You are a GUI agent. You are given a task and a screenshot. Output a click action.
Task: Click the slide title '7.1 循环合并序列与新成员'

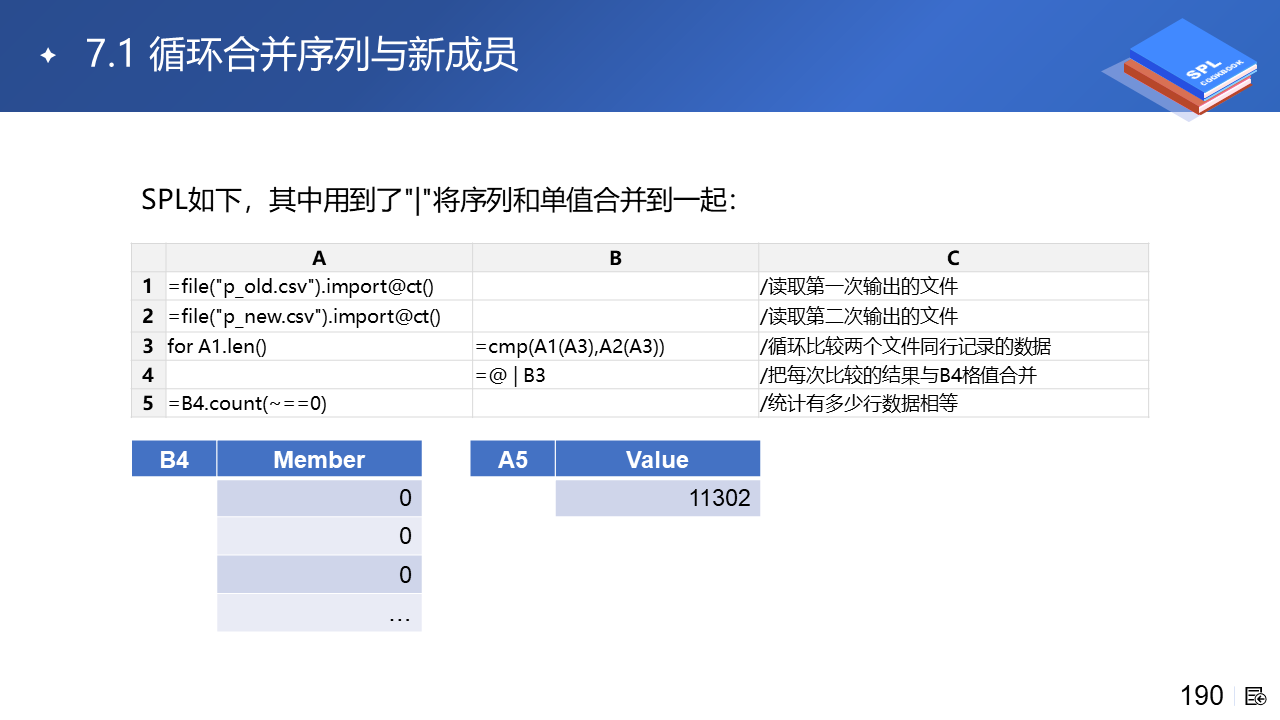(x=302, y=56)
